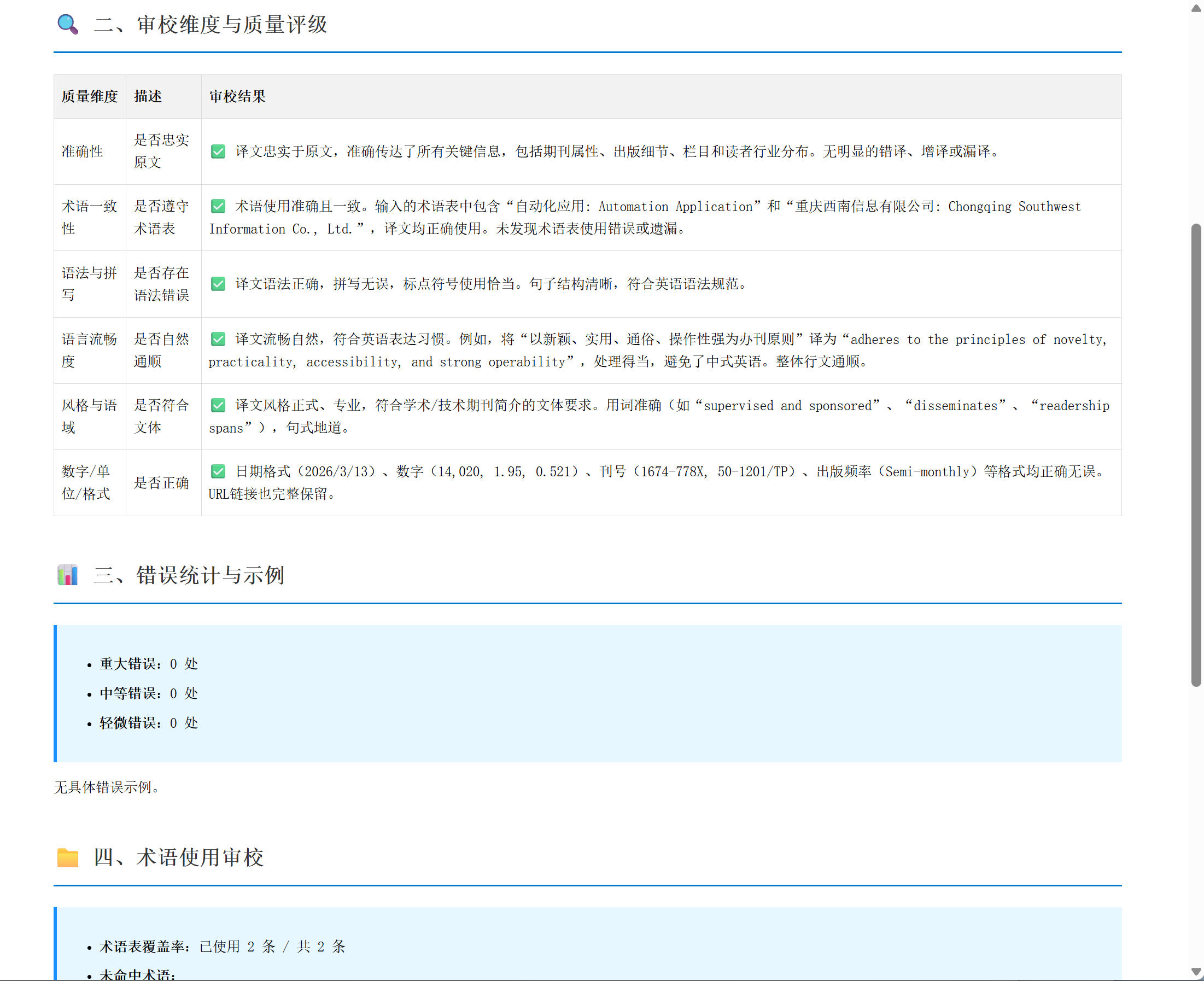Viewport: 1204px width, 981px height.
Task: Click the 语言流畅度 cell
Action: pos(90,351)
